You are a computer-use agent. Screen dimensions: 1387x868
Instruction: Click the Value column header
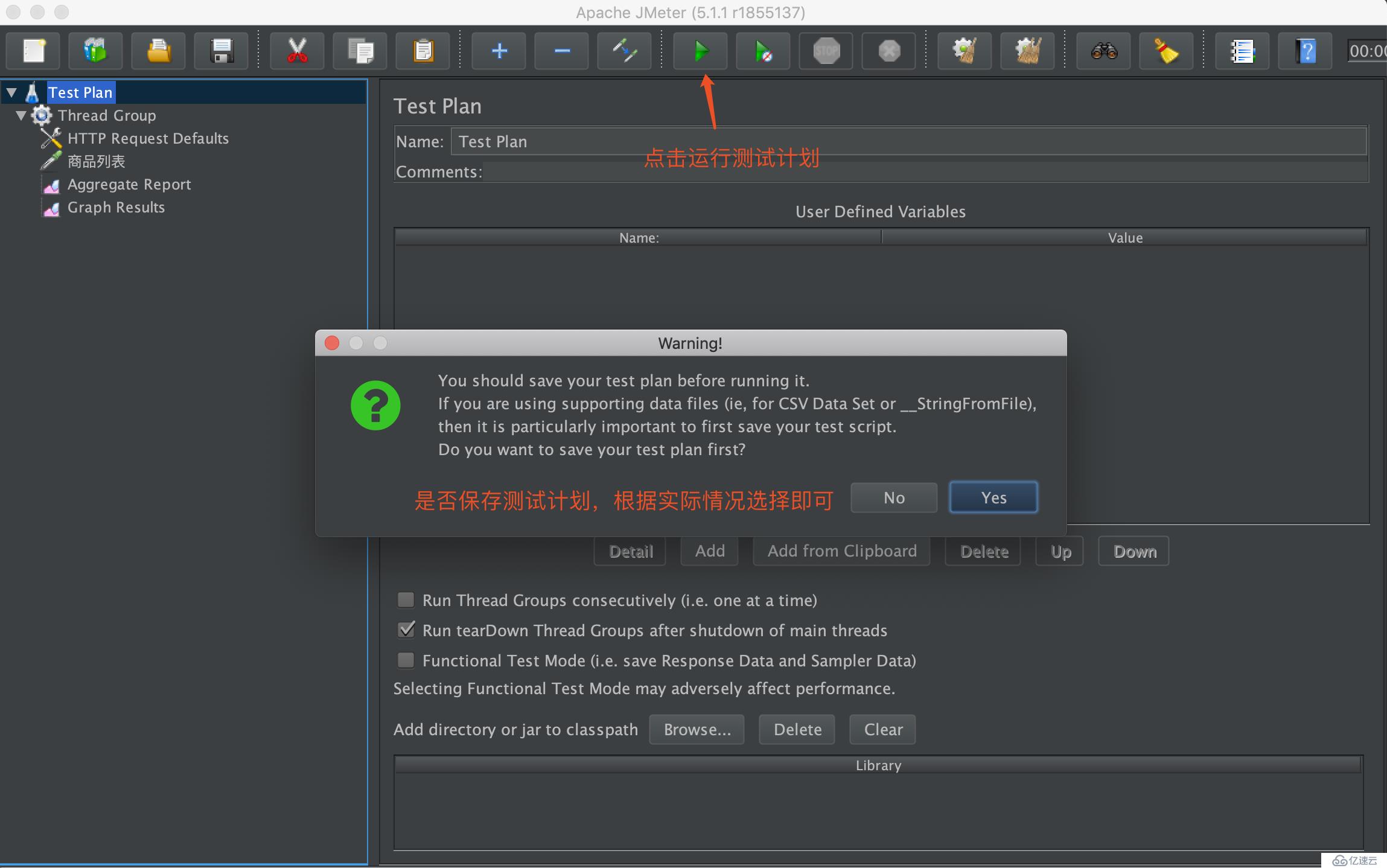pos(1125,238)
